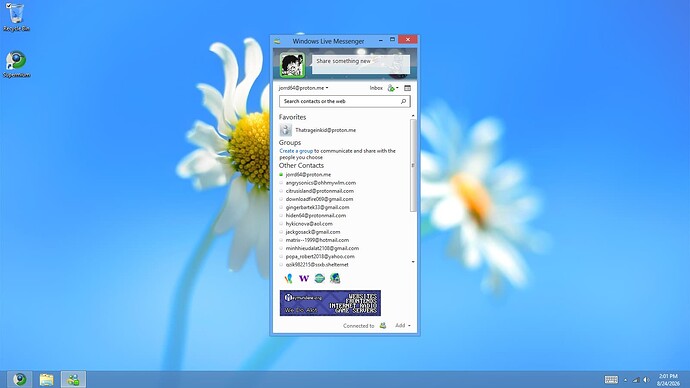Image resolution: width=690 pixels, height=388 pixels.
Task: Click the network tray icon
Action: tap(636, 380)
